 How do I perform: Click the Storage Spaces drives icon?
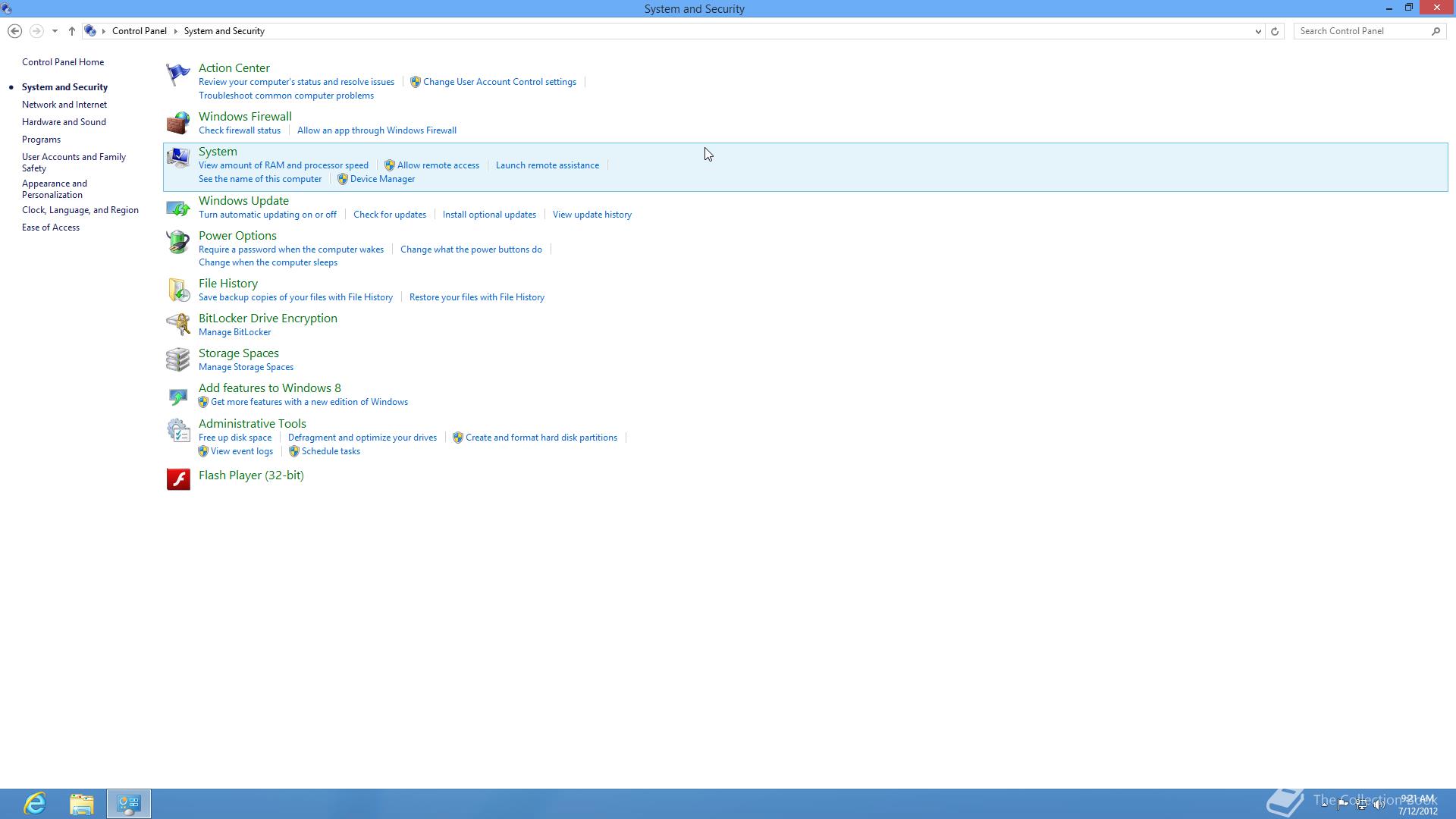[x=178, y=359]
